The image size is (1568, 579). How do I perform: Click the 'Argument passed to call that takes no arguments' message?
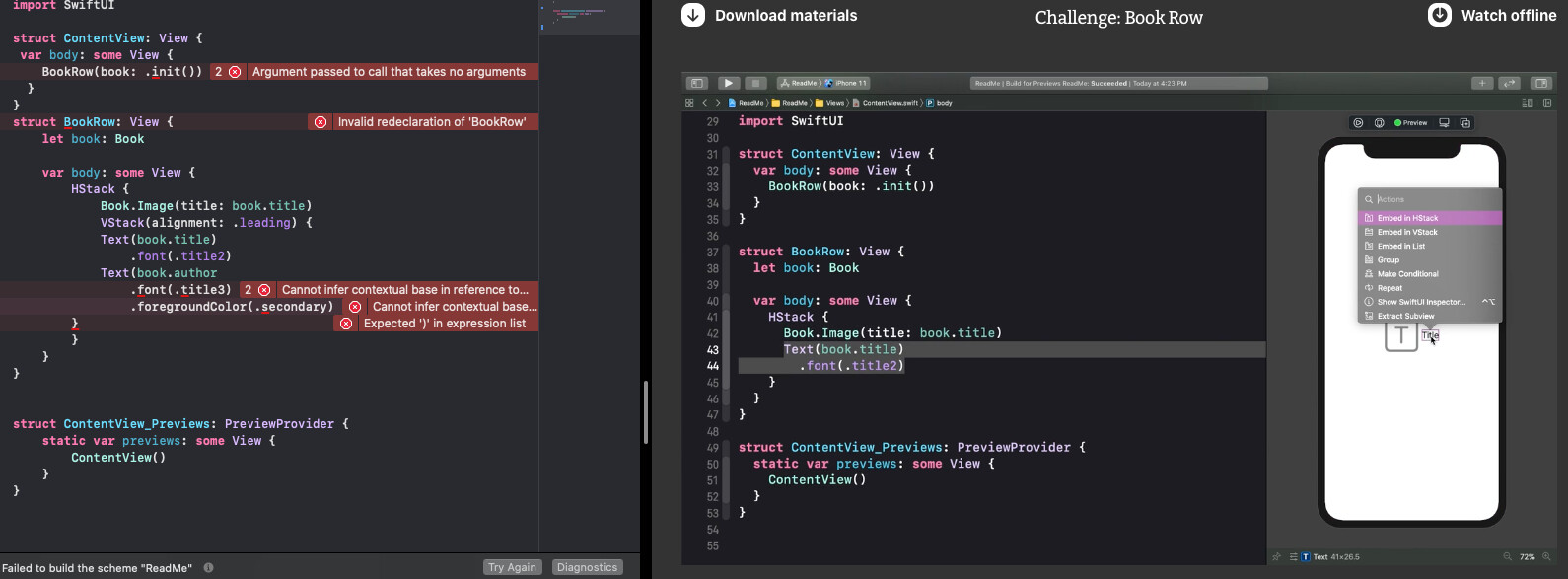pyautogui.click(x=389, y=72)
